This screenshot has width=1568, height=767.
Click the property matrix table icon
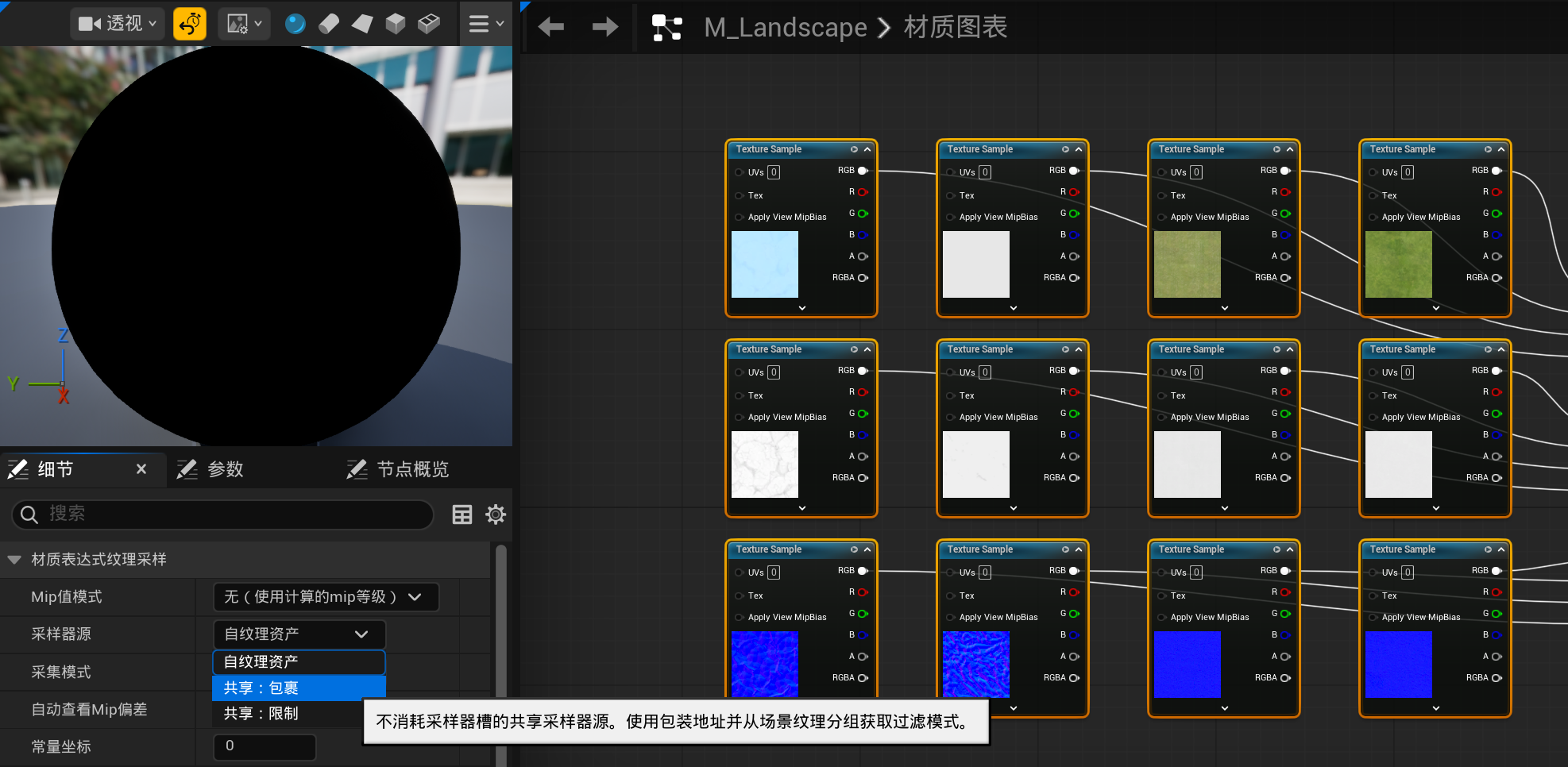[x=462, y=515]
